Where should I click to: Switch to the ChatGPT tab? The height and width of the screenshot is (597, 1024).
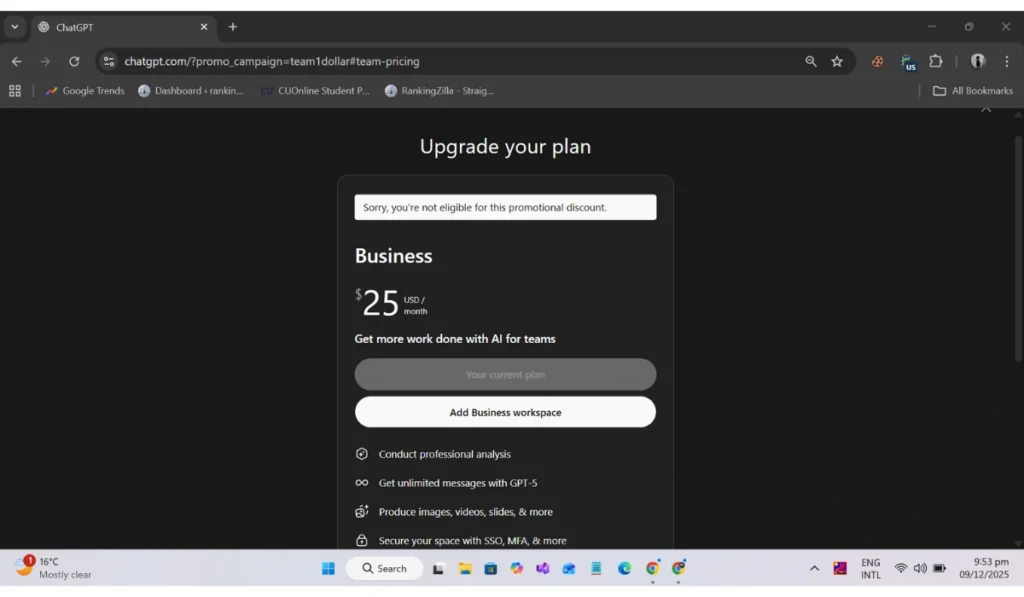tap(120, 27)
